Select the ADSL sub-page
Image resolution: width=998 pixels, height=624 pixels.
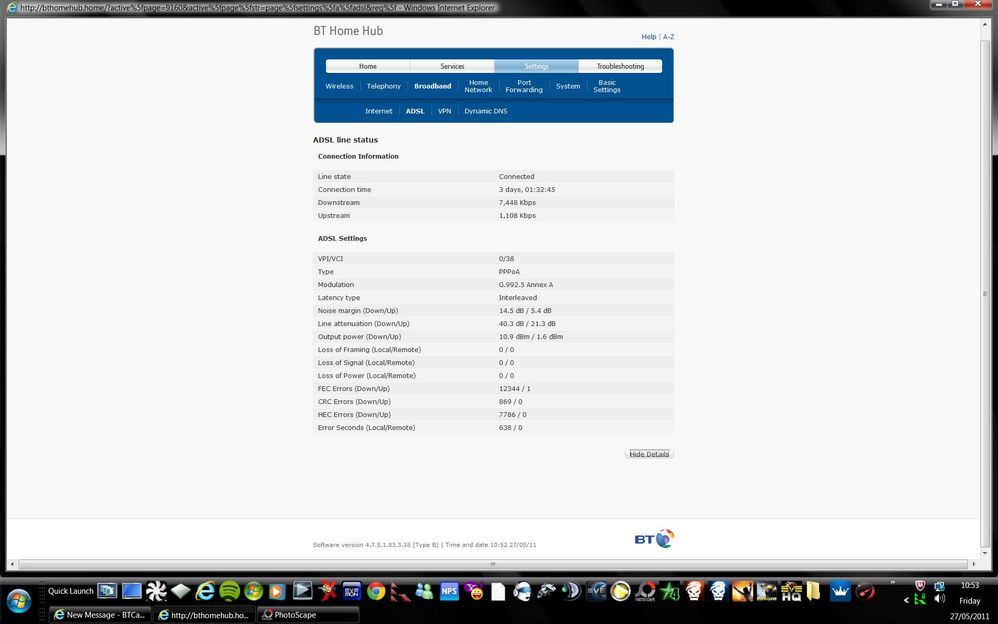click(415, 111)
